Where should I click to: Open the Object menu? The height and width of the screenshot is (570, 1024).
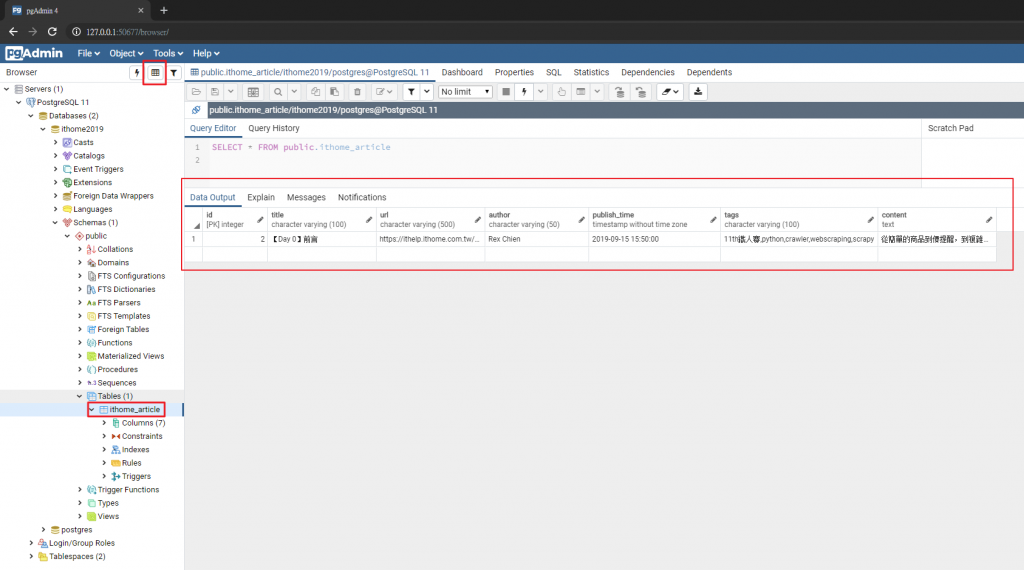(126, 54)
